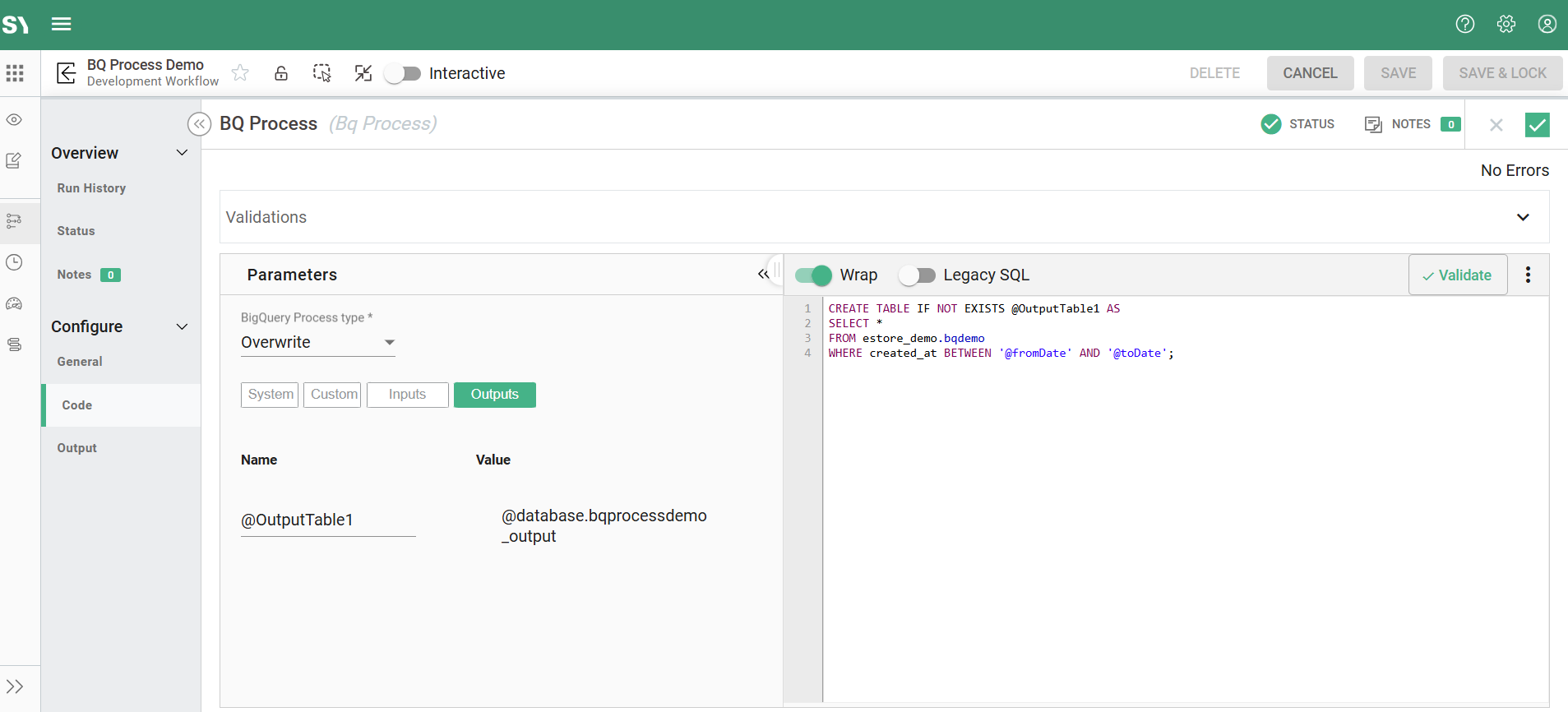This screenshot has width=1568, height=712.
Task: Open the apps grid icon
Action: tap(15, 73)
